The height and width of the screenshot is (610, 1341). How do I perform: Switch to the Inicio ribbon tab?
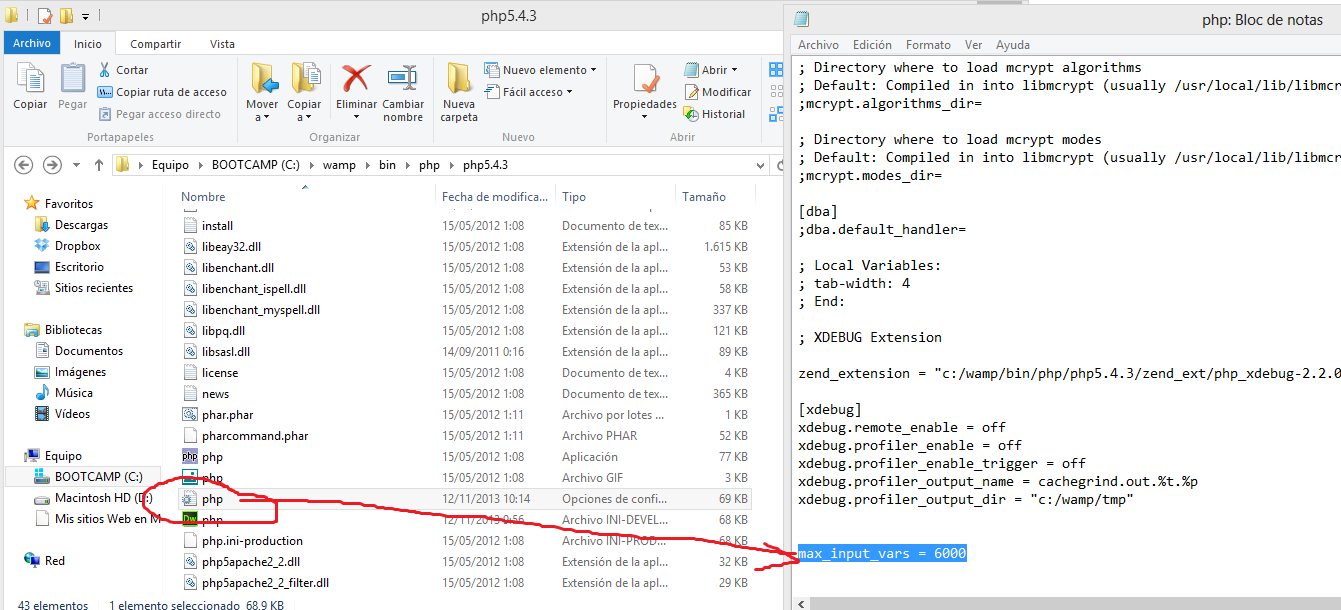(88, 44)
